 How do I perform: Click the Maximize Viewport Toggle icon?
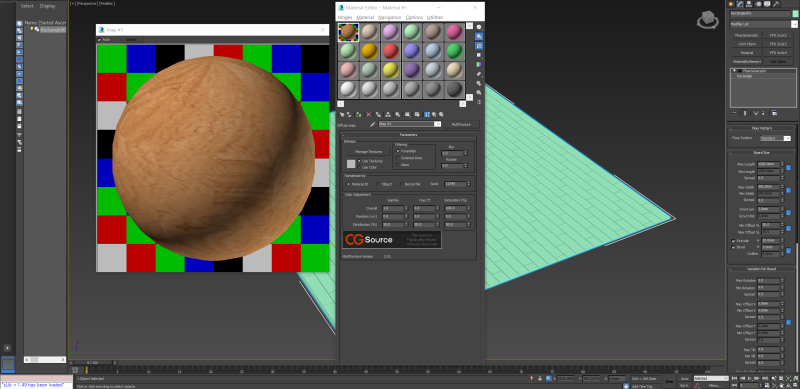click(x=796, y=386)
